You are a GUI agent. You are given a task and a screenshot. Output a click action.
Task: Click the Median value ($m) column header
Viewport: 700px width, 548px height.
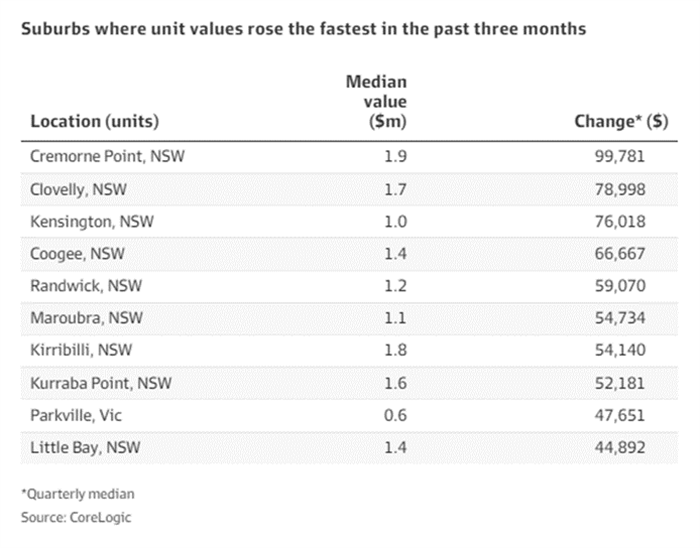tap(376, 101)
